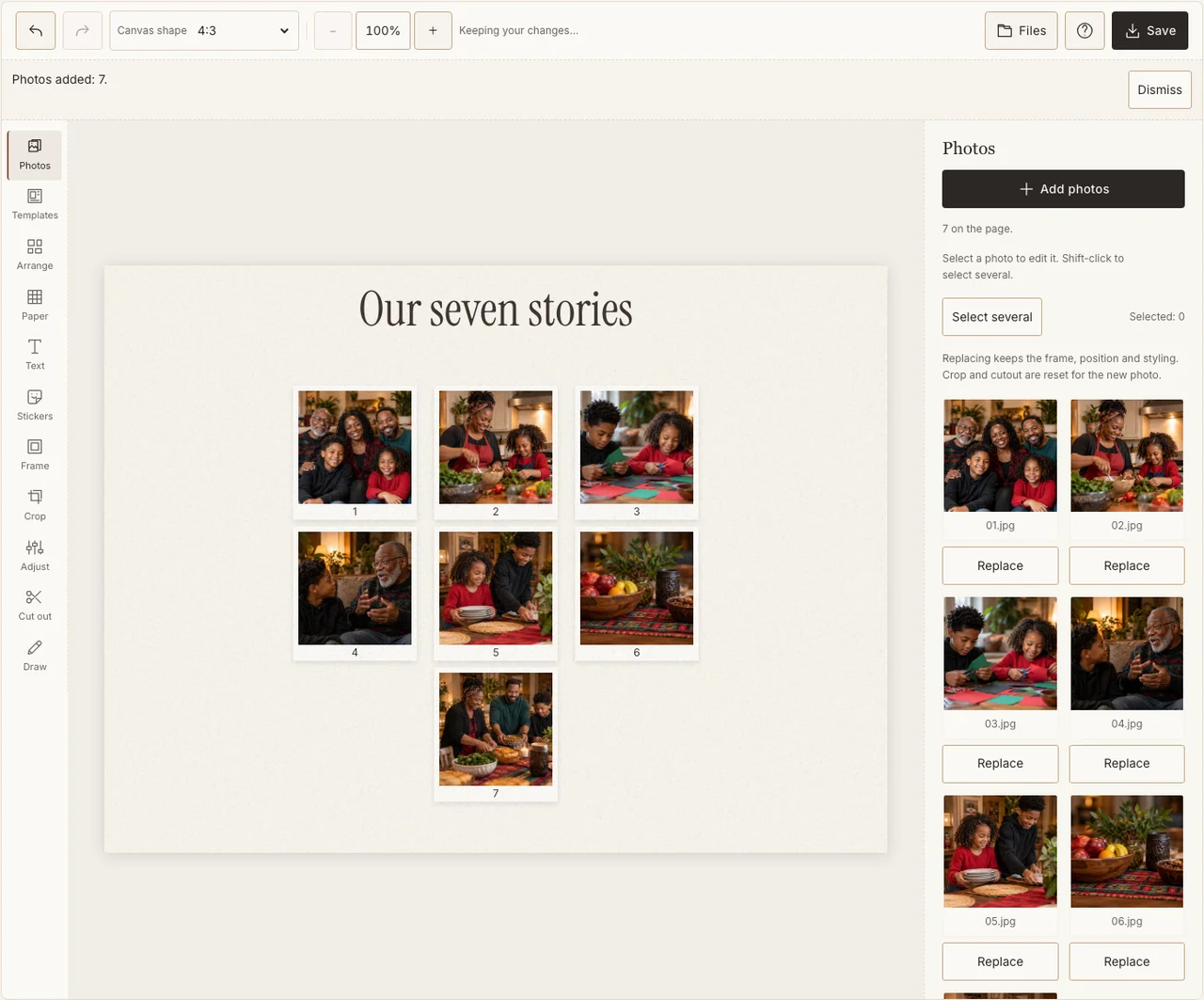Image resolution: width=1204 pixels, height=1000 pixels.
Task: Open the Canvas shape dropdown
Action: click(x=204, y=31)
